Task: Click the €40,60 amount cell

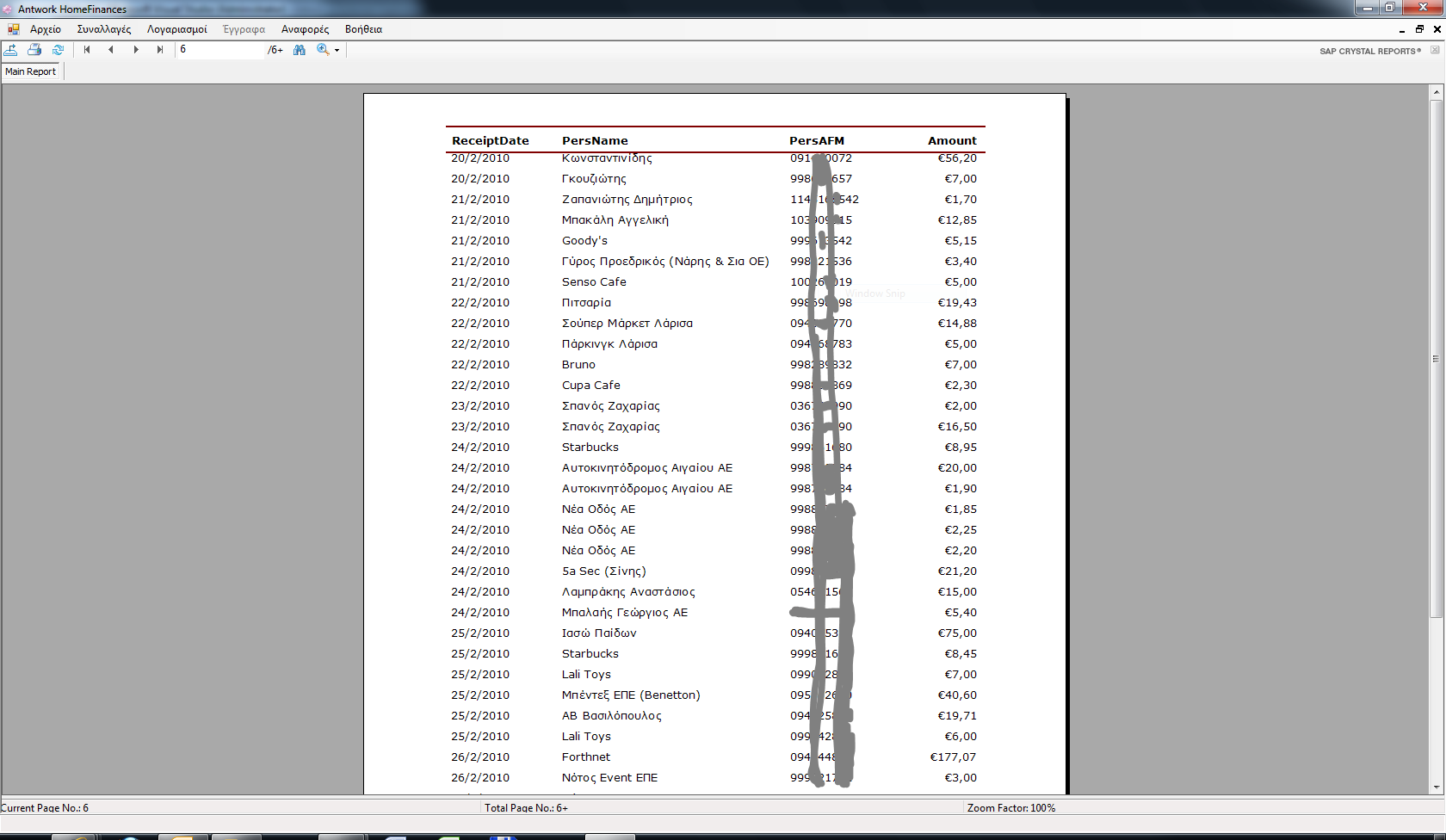Action: tap(957, 695)
